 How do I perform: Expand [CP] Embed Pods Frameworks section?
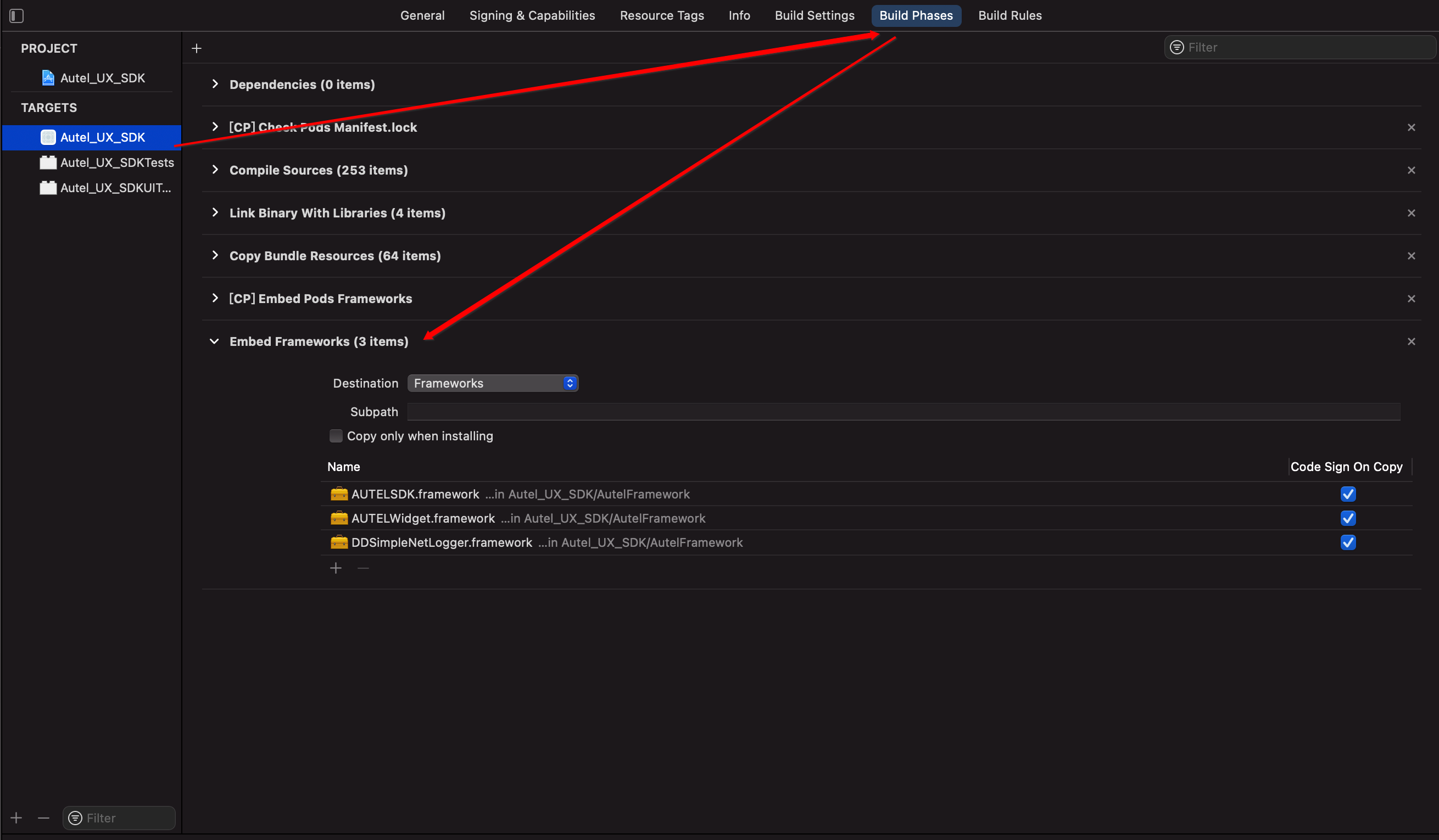[x=215, y=298]
